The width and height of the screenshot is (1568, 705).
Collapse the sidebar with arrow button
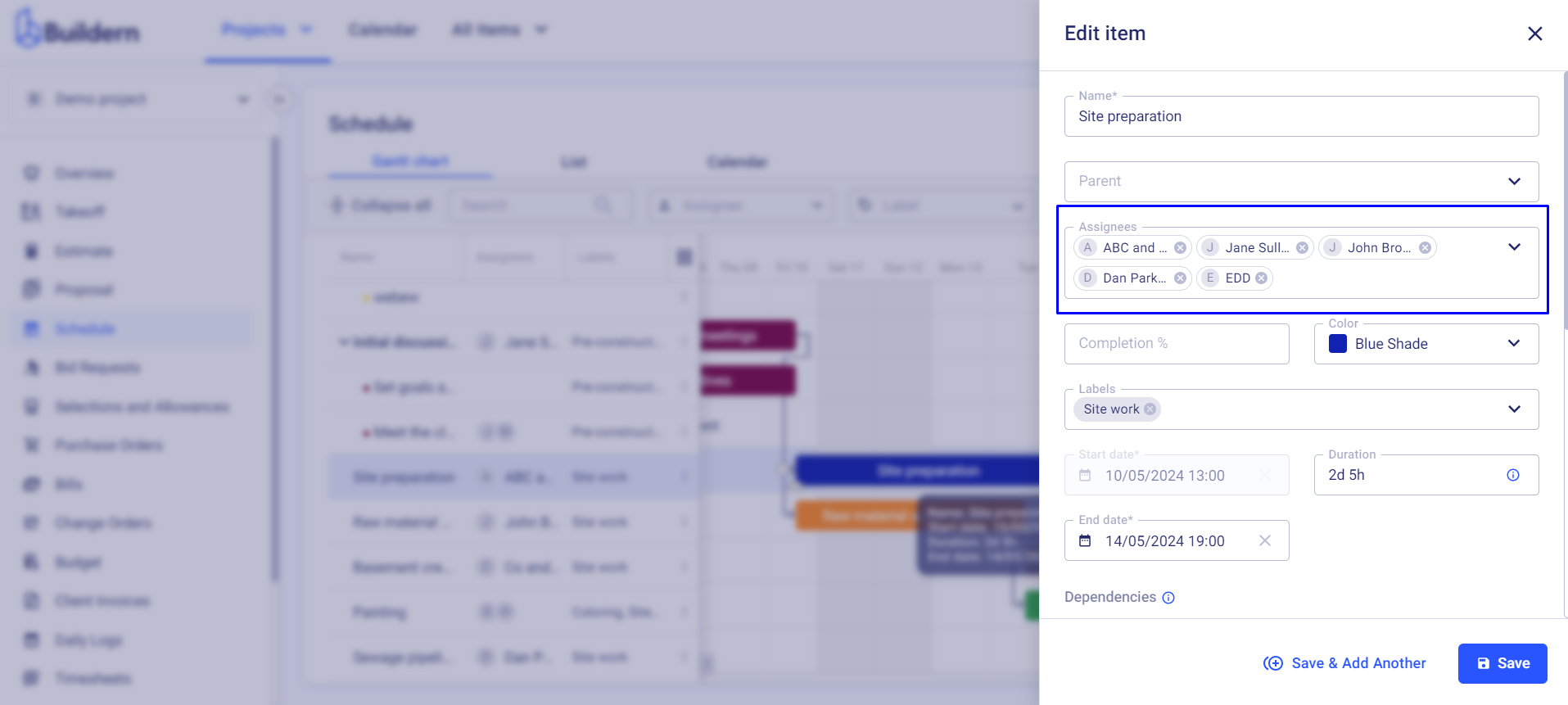279,100
